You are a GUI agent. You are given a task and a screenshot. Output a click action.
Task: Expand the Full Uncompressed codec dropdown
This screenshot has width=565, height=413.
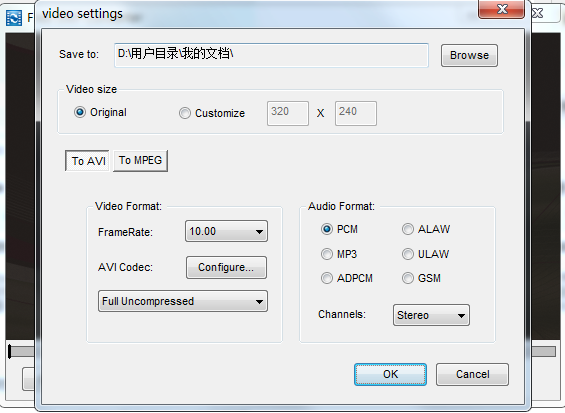coord(183,301)
